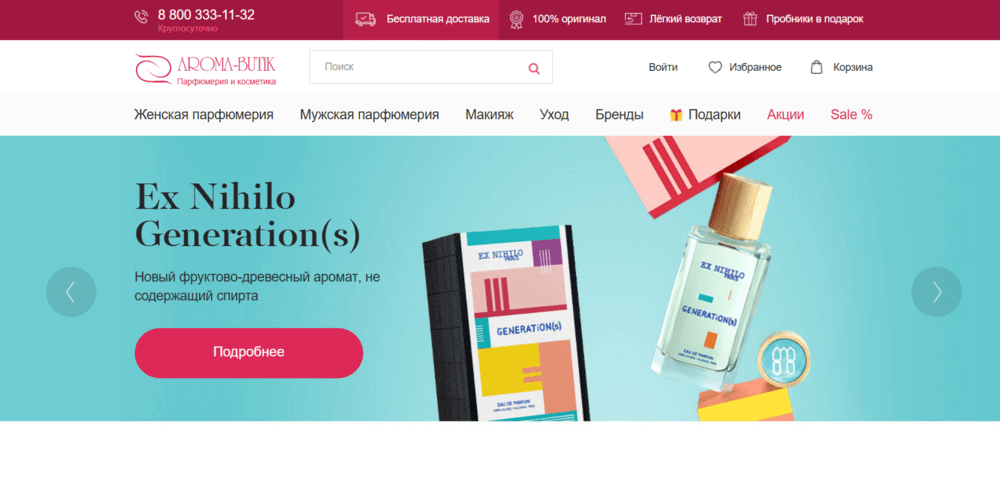This screenshot has width=1000, height=478.
Task: Click the free delivery truck icon
Action: 365,19
